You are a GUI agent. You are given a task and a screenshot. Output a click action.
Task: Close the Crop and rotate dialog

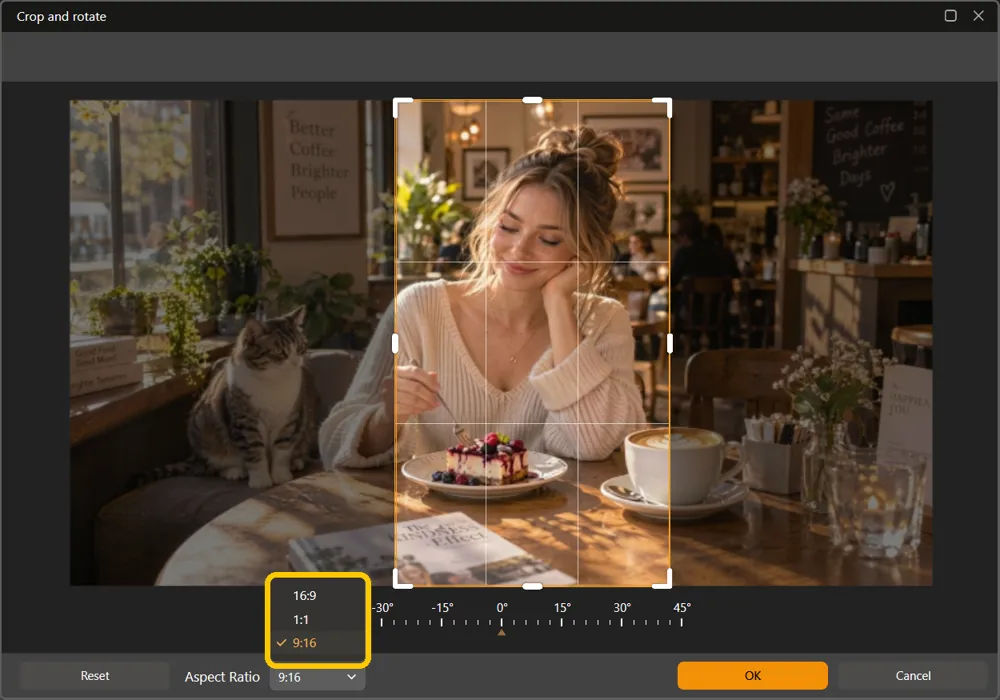[x=978, y=15]
